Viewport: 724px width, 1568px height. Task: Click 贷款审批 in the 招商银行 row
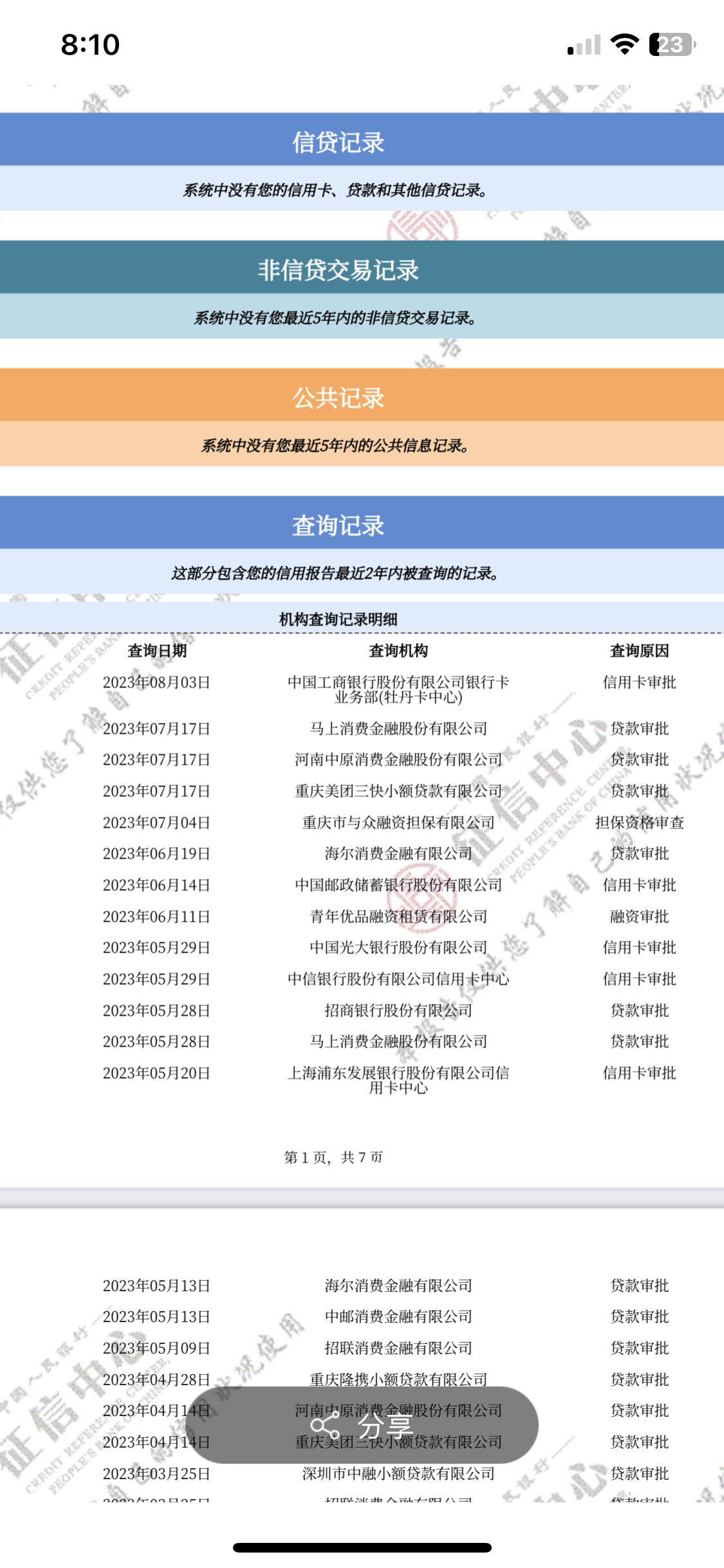pyautogui.click(x=640, y=1011)
